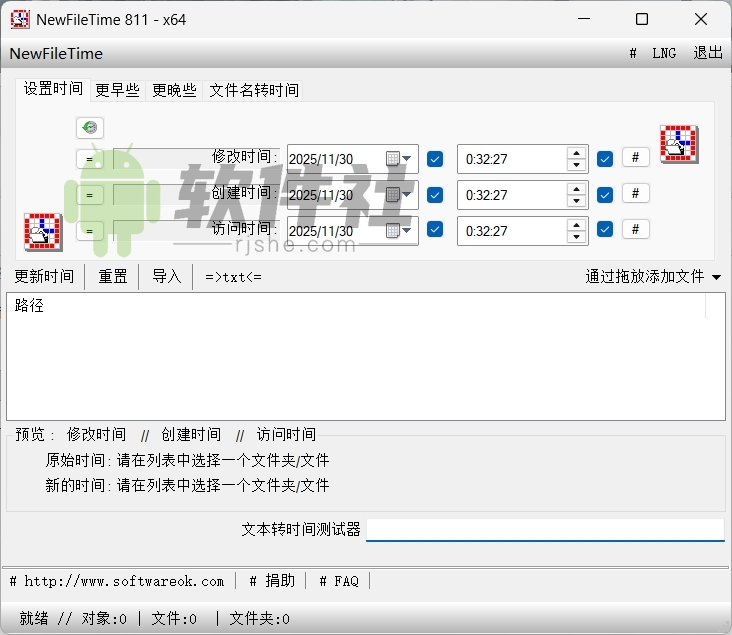Click the 就绪 // 对象:0 status text

point(73,619)
